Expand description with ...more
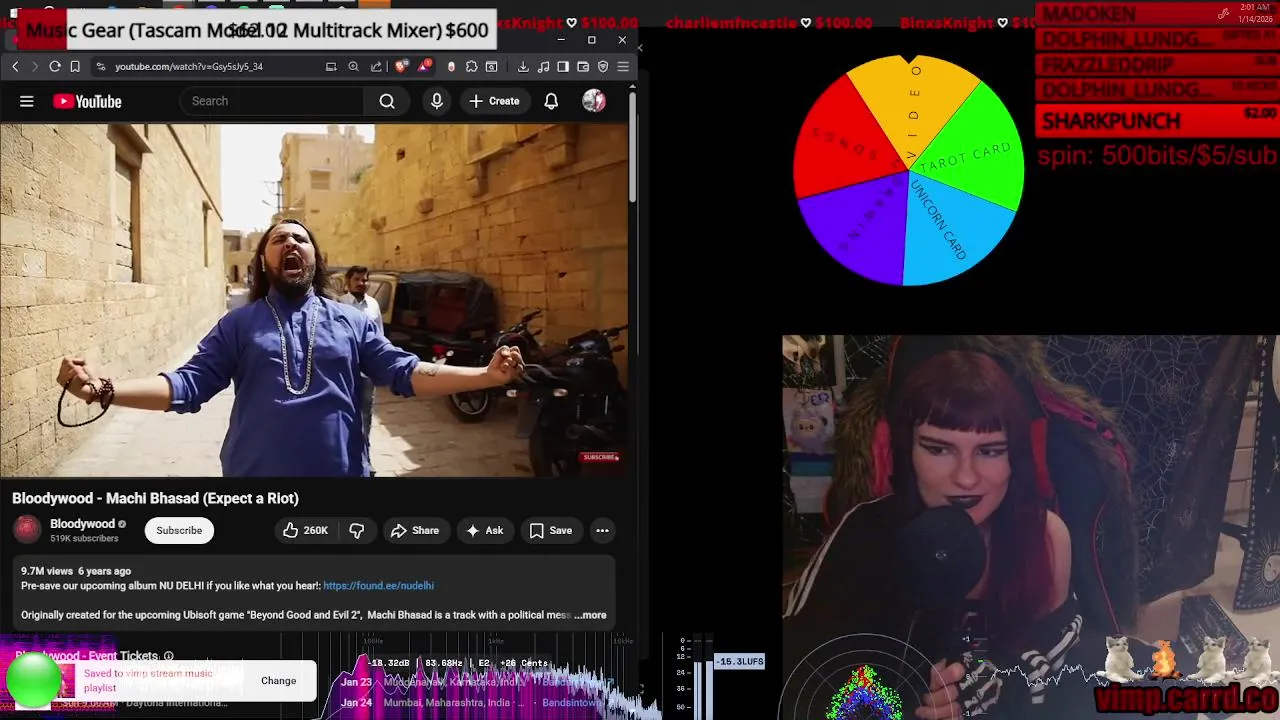This screenshot has height=720, width=1280. (590, 615)
